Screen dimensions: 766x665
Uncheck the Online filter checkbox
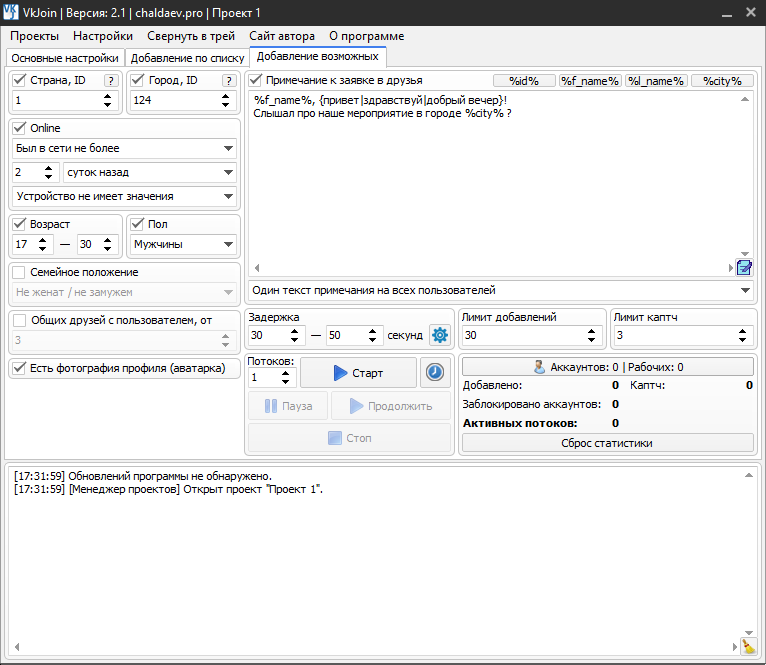click(x=19, y=128)
